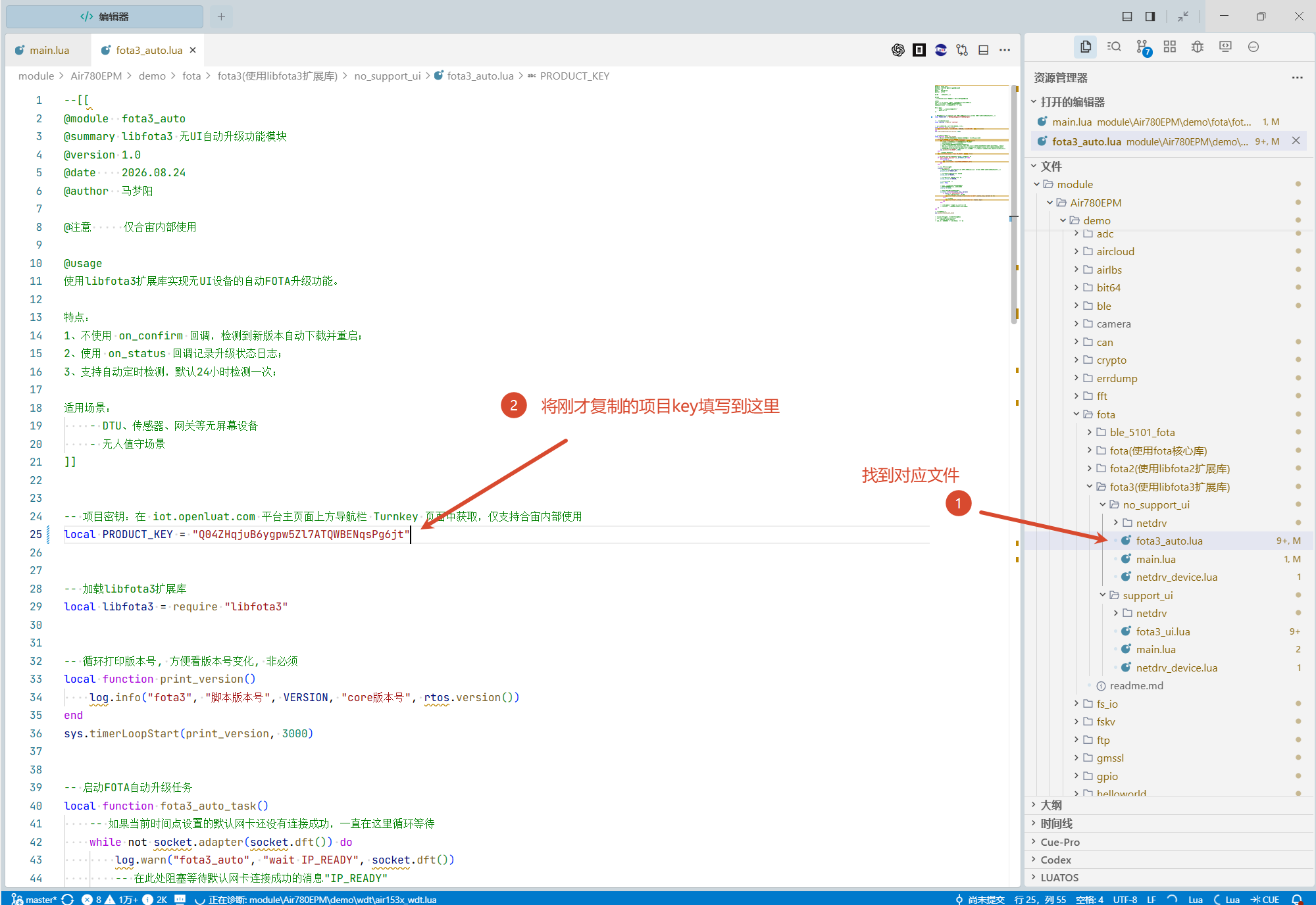This screenshot has width=1316, height=905.
Task: Select the 编辑器 top tab
Action: click(105, 16)
